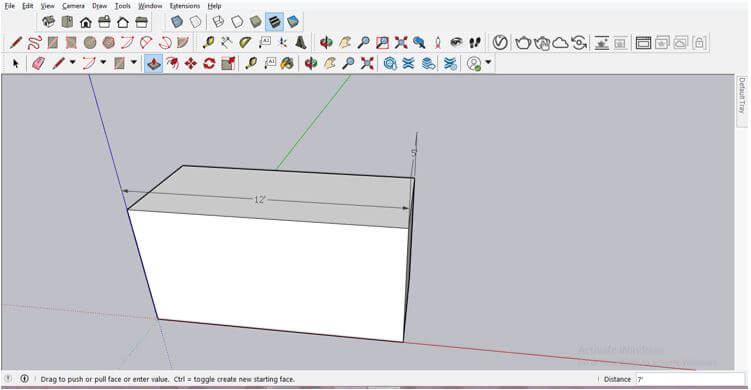Switch to Iso standard view
This screenshot has width=751, height=390.
pos(48,22)
